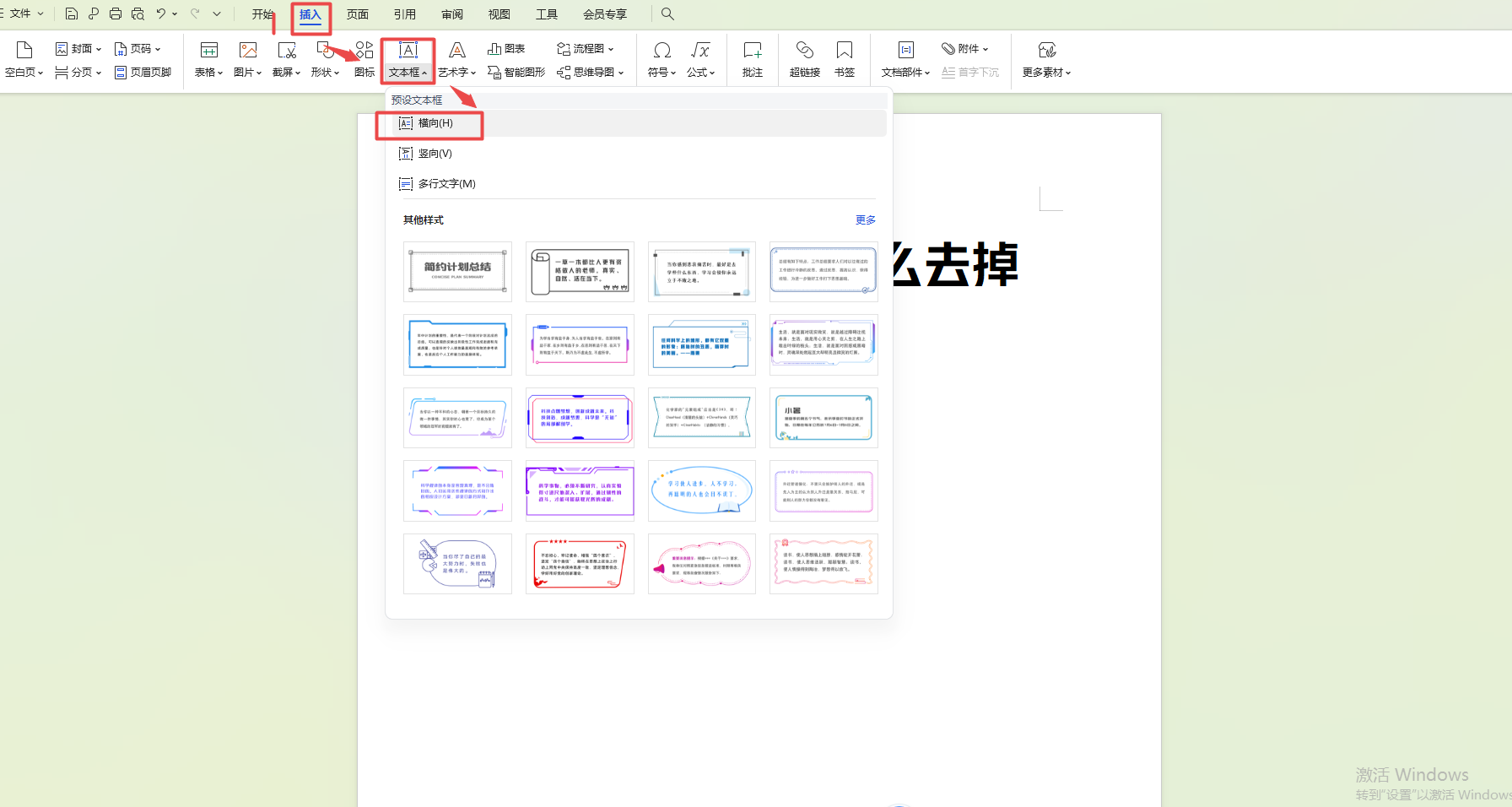Screen dimensions: 1512x807
Task: Switch to the 审阅 review tab
Action: [x=451, y=14]
